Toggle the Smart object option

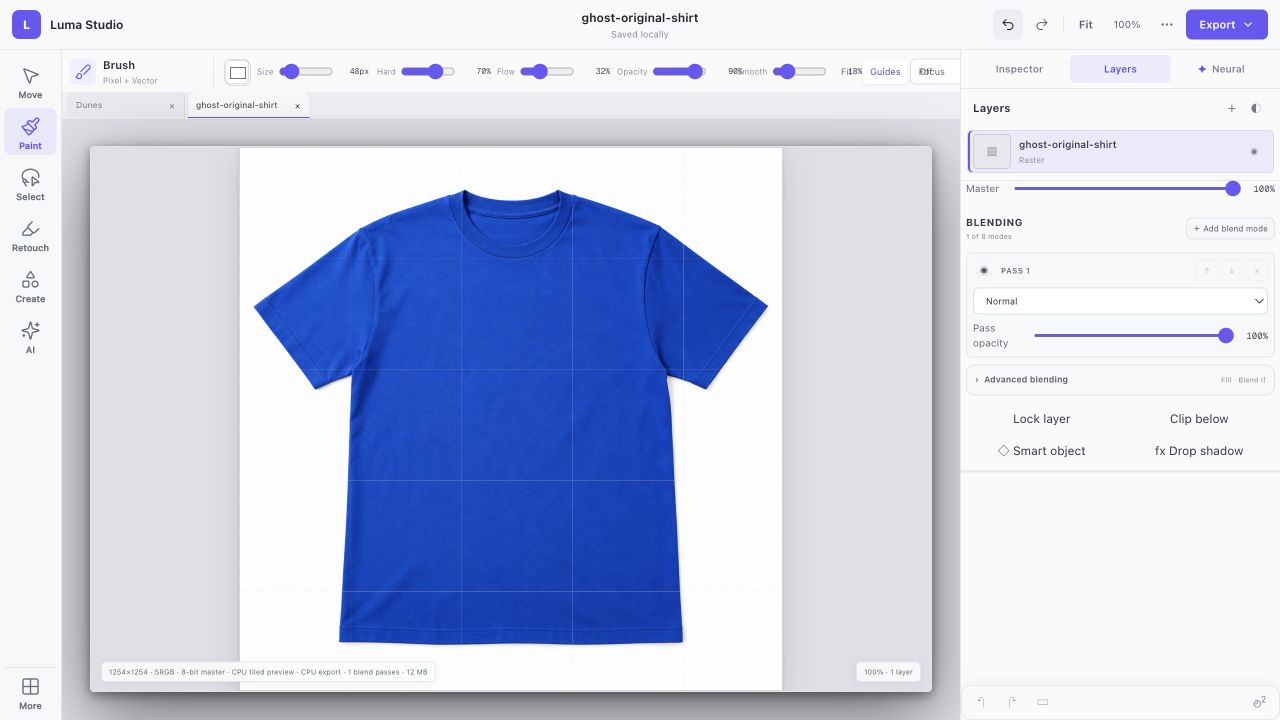pyautogui.click(x=1041, y=451)
